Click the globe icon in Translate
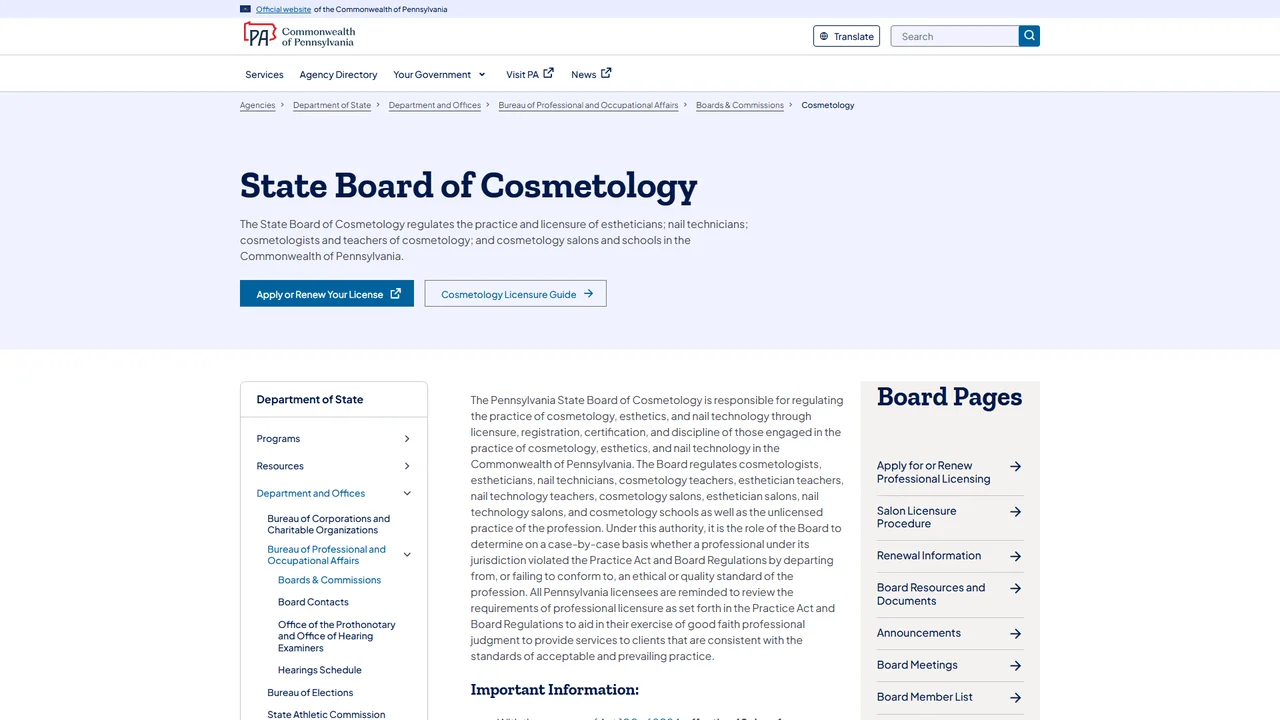Viewport: 1280px width, 720px height. click(824, 37)
